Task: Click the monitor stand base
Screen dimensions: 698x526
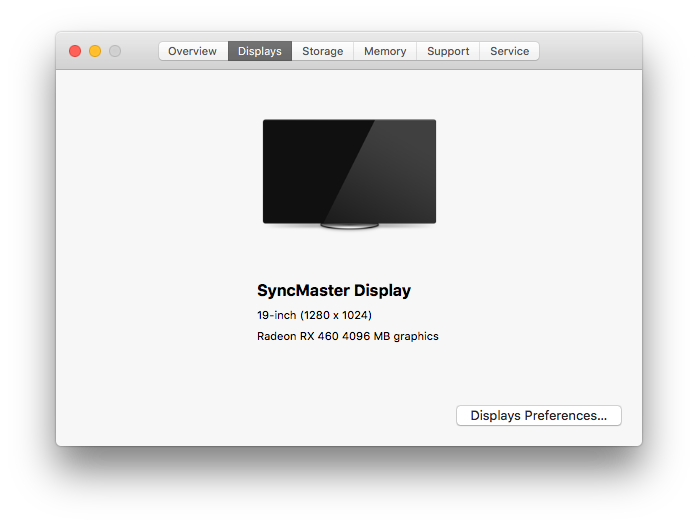Action: [x=349, y=226]
